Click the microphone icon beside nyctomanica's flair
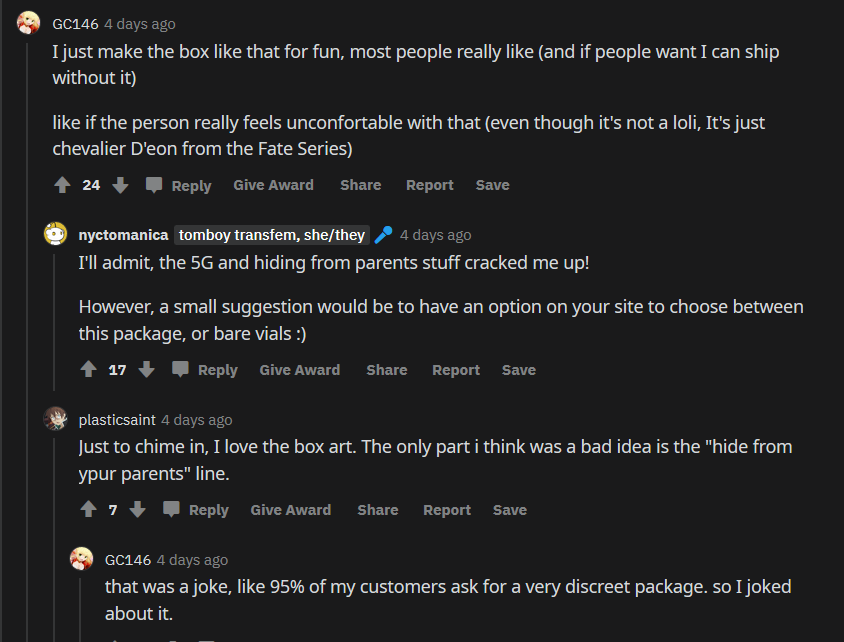Viewport: 844px width, 642px height. point(383,235)
